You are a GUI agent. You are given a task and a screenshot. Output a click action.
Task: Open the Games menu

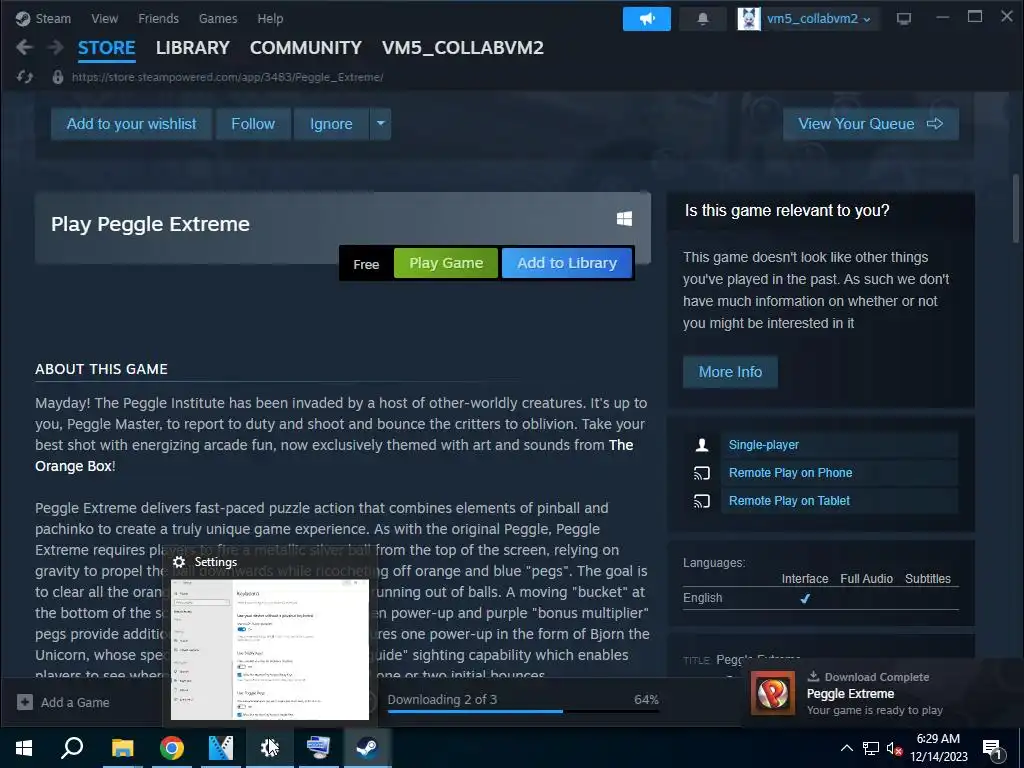click(218, 18)
